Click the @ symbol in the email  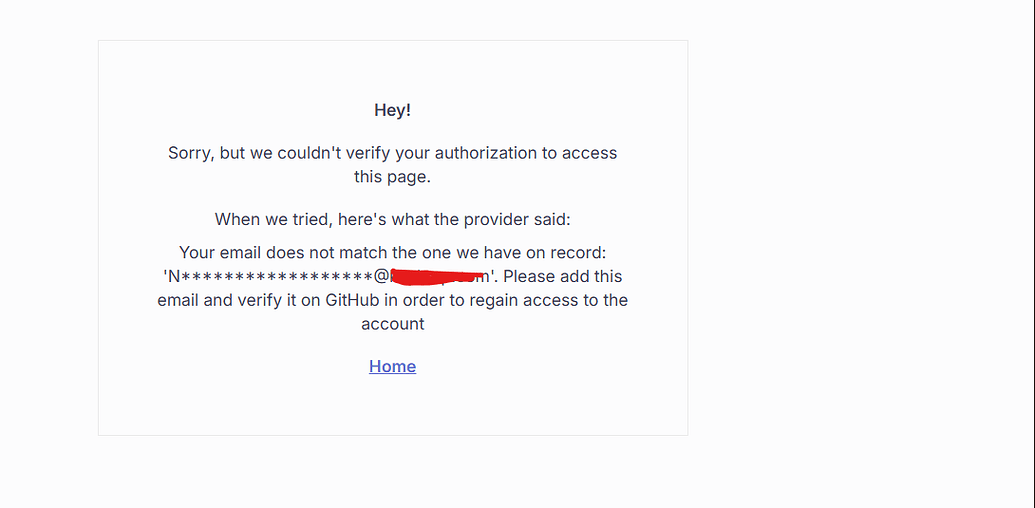381,276
